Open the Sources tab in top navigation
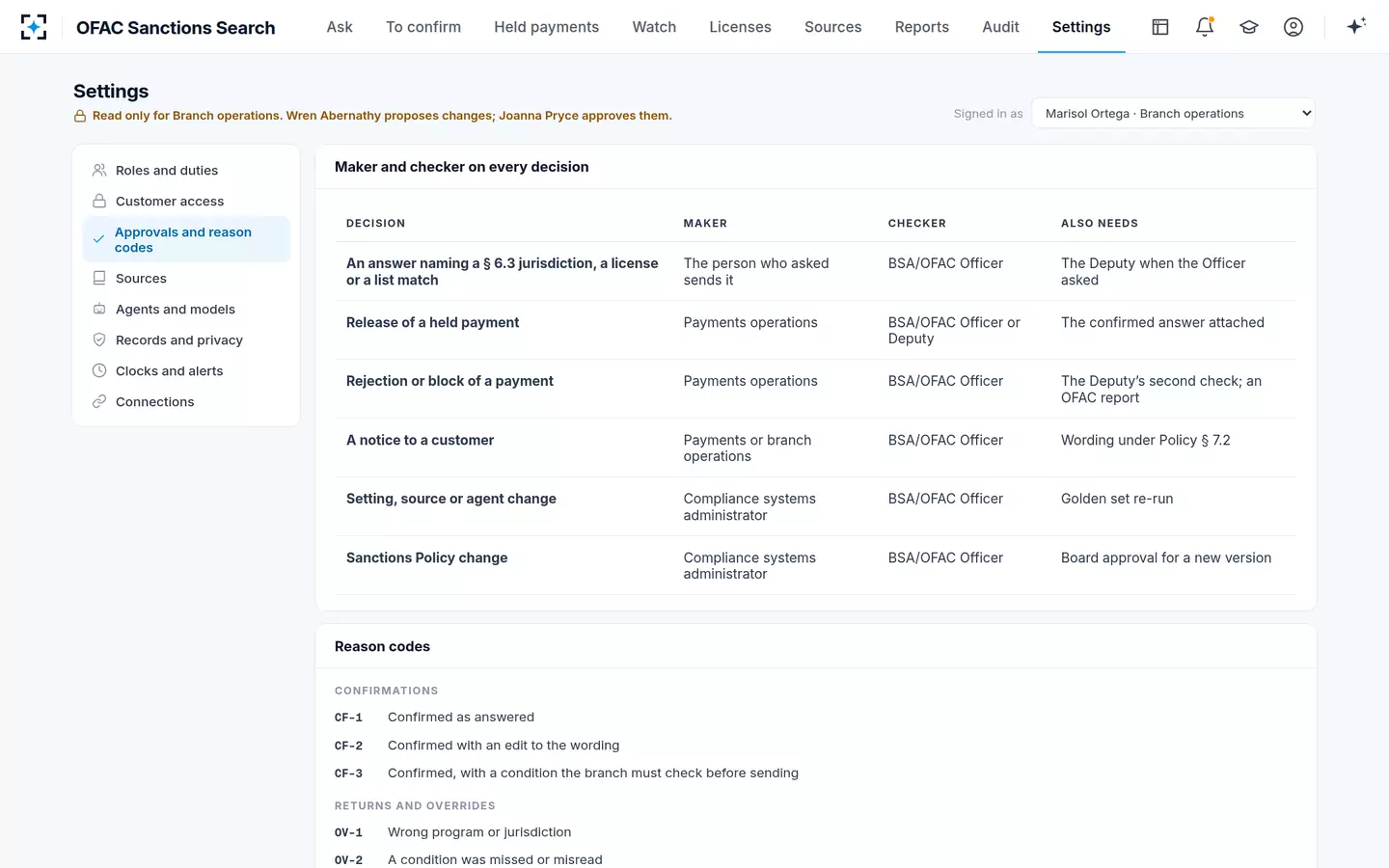The image size is (1389, 868). coord(833,27)
